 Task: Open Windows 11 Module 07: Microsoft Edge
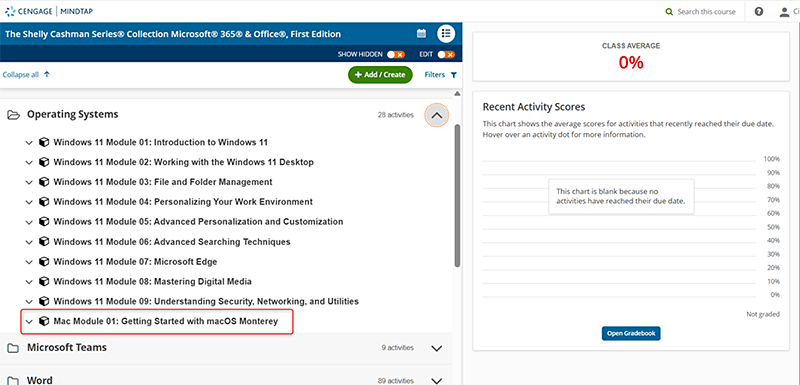coord(135,262)
